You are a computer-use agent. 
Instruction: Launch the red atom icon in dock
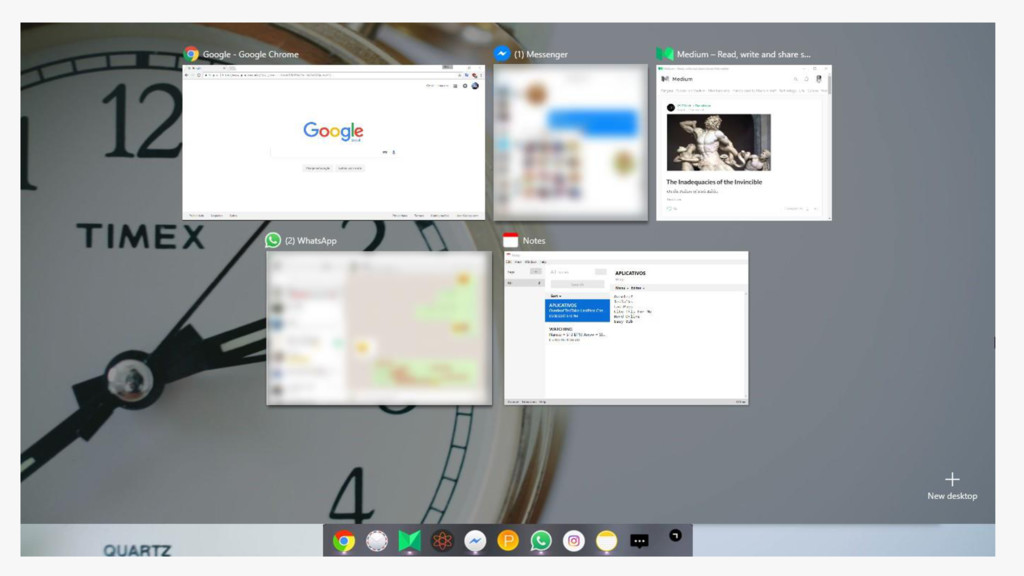coord(442,541)
